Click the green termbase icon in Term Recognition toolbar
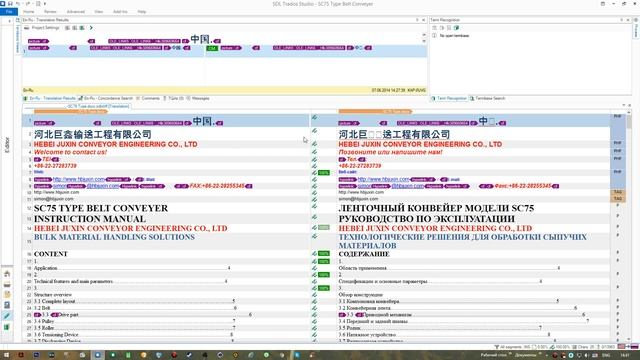640x360 pixels. point(456,28)
